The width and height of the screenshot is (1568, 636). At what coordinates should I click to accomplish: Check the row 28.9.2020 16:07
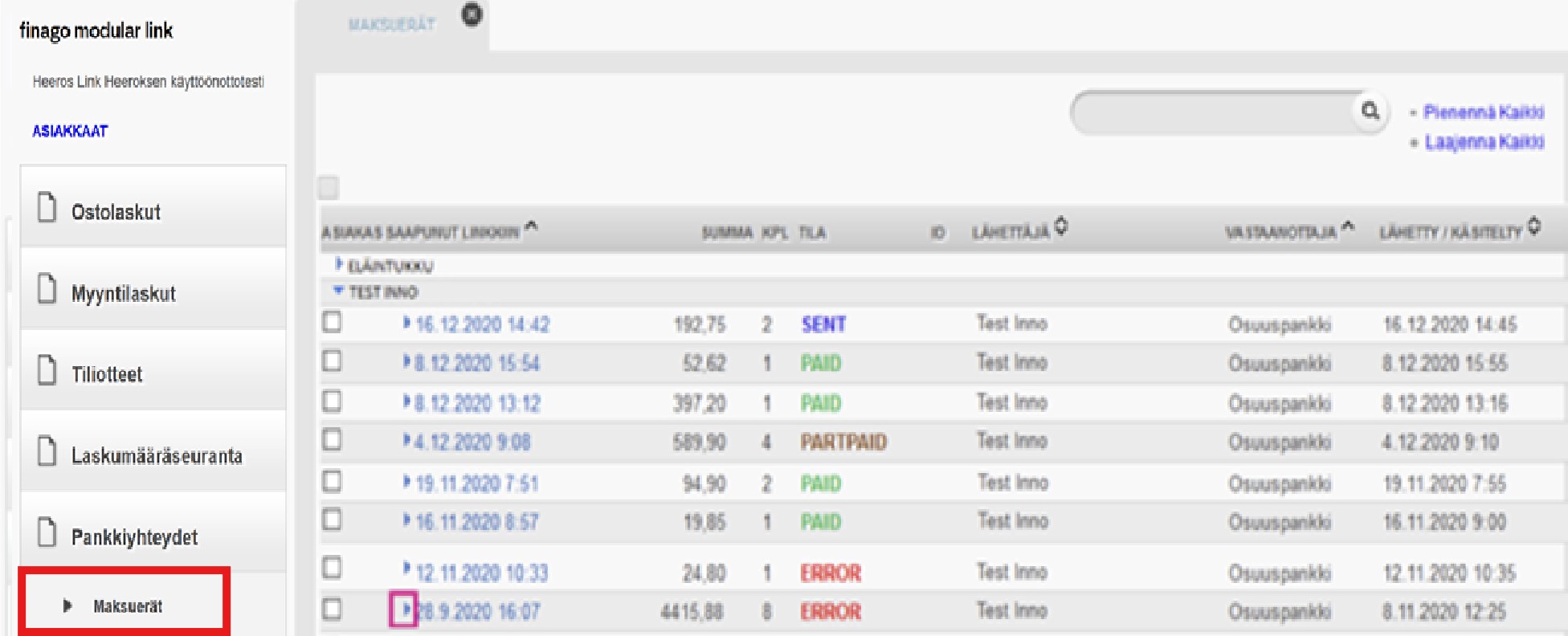pyautogui.click(x=332, y=609)
